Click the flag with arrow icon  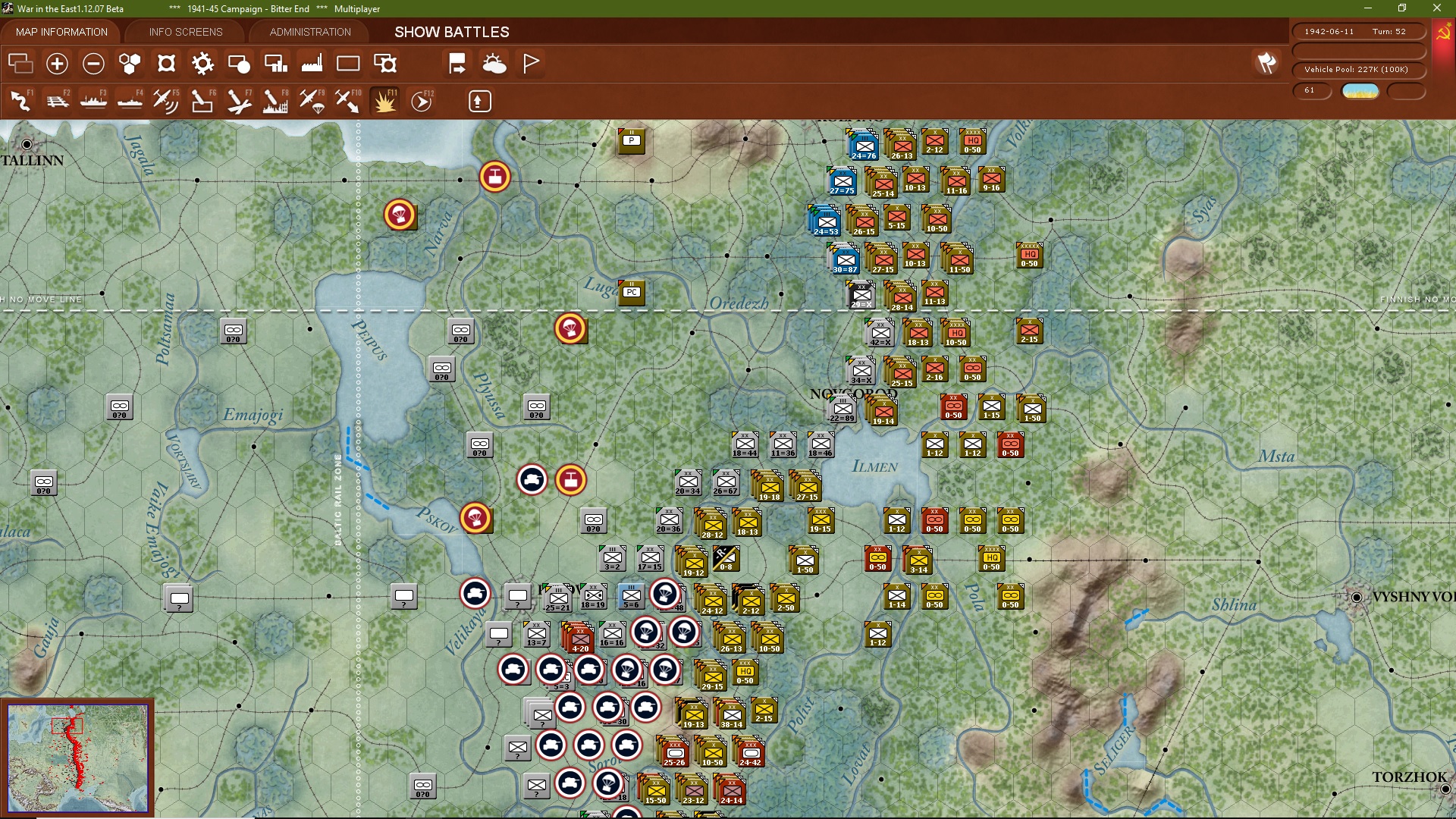click(x=457, y=64)
